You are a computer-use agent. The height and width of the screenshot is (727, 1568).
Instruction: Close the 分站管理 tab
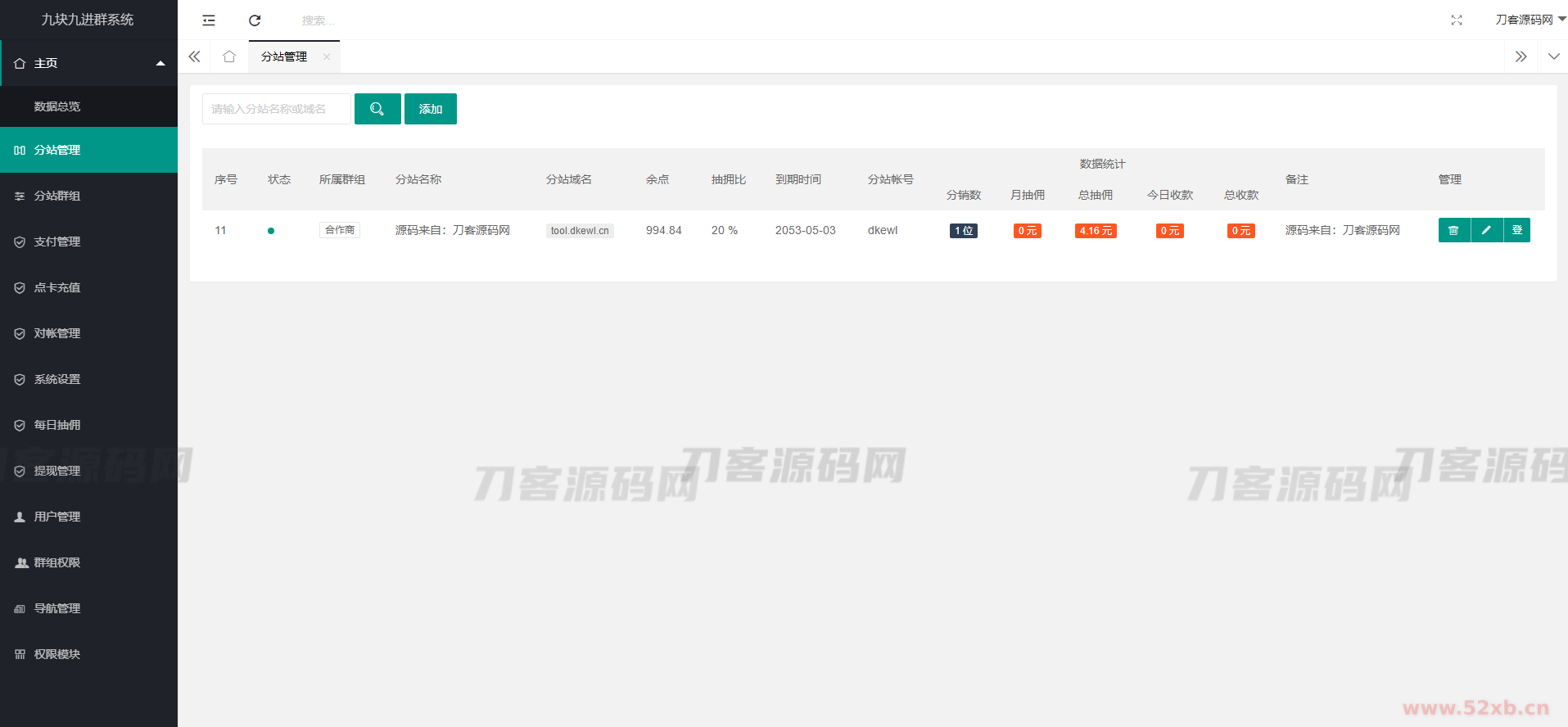(x=327, y=56)
